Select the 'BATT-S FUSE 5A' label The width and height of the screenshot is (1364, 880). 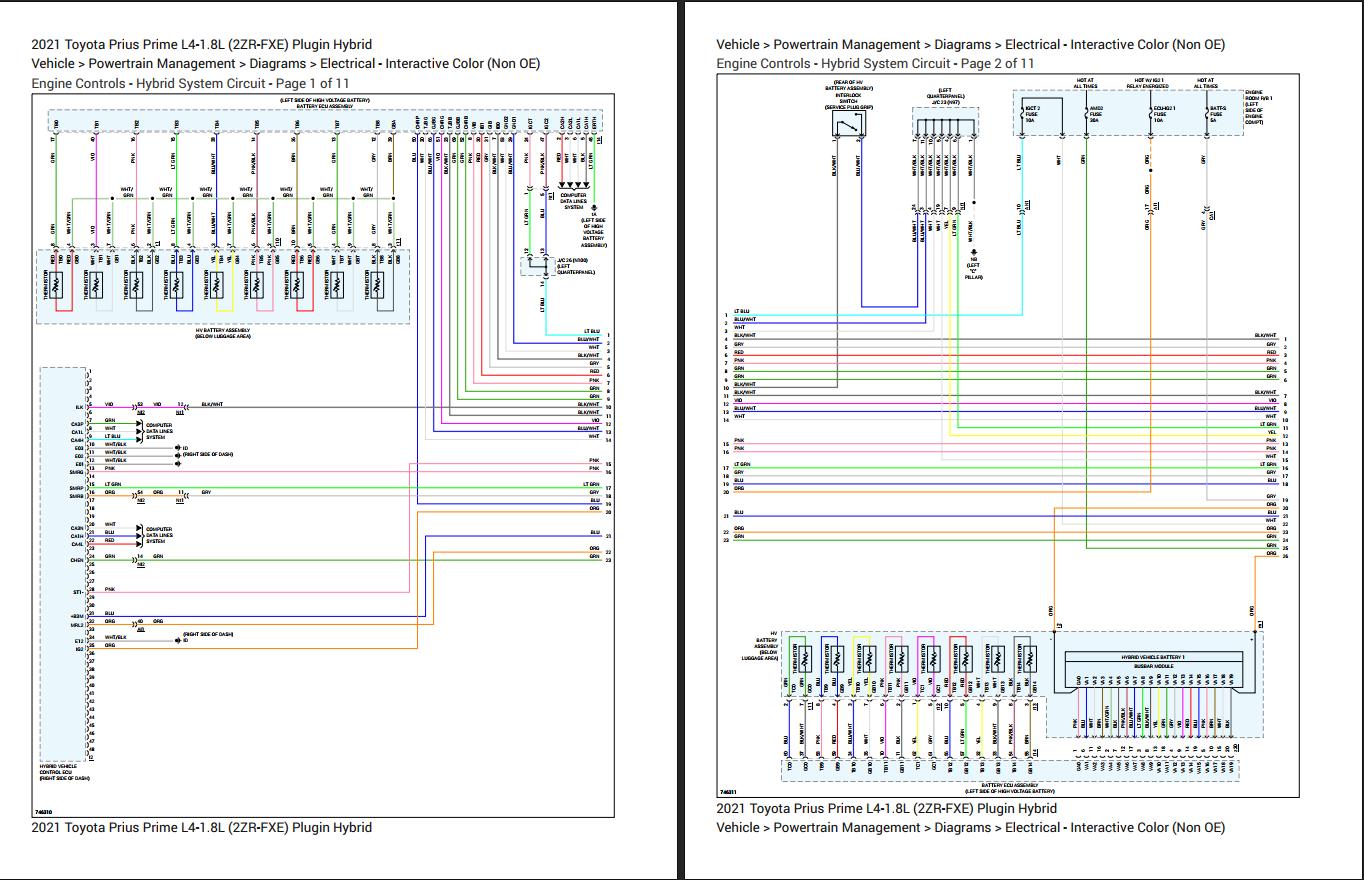pos(1217,115)
